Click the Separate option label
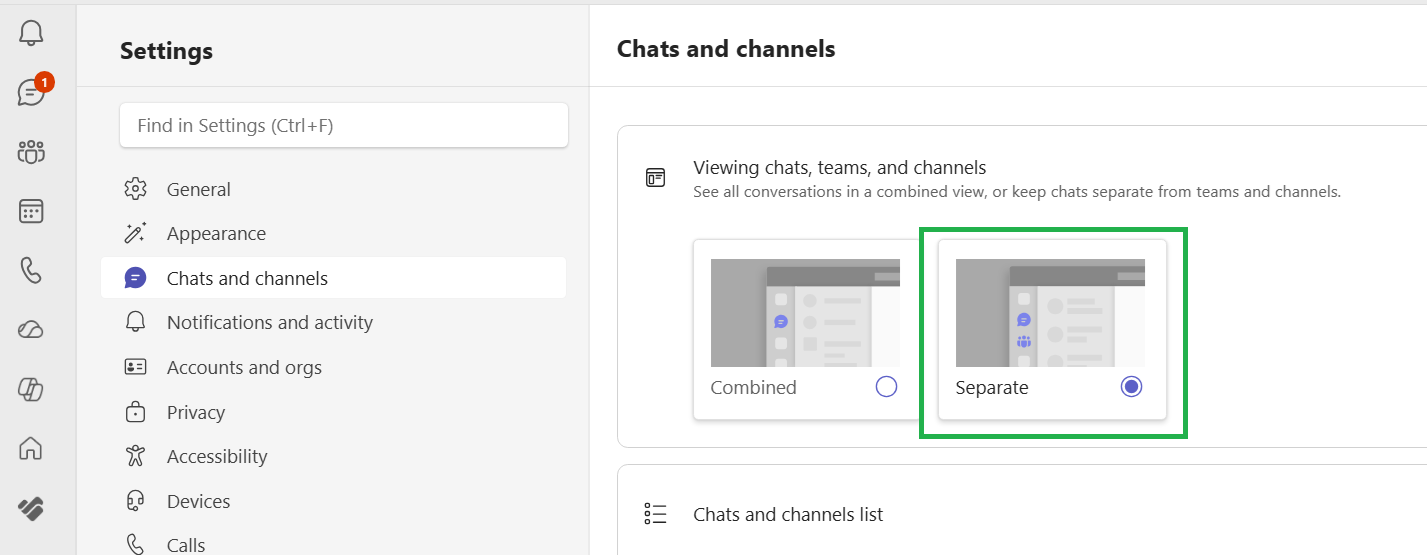The image size is (1427, 555). point(992,387)
